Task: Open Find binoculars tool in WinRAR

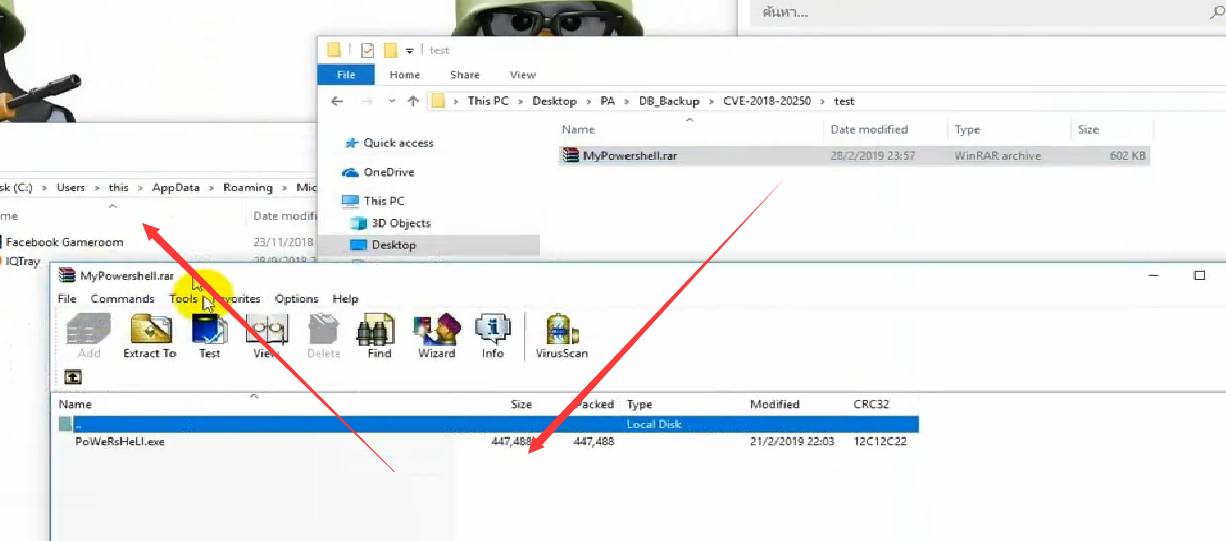Action: (x=379, y=336)
